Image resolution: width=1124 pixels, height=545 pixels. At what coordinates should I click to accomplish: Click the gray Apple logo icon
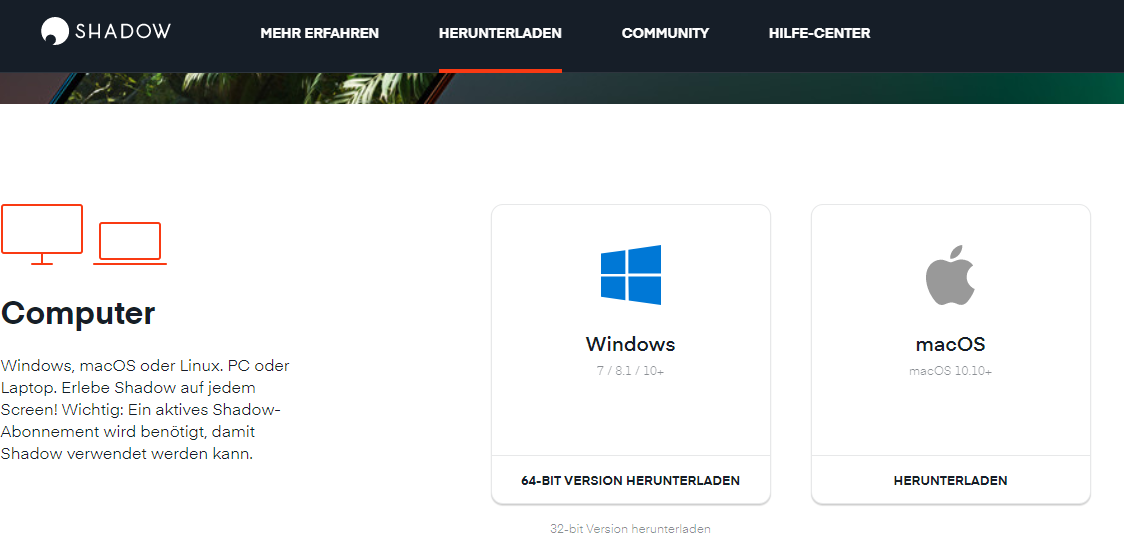pyautogui.click(x=951, y=275)
